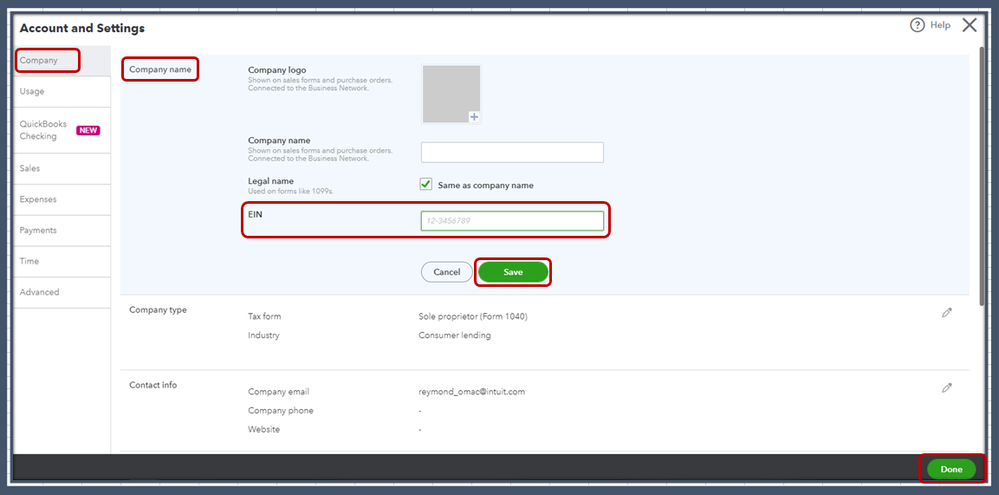Viewport: 999px width, 495px height.
Task: Add a company logo with the plus icon
Action: [474, 117]
